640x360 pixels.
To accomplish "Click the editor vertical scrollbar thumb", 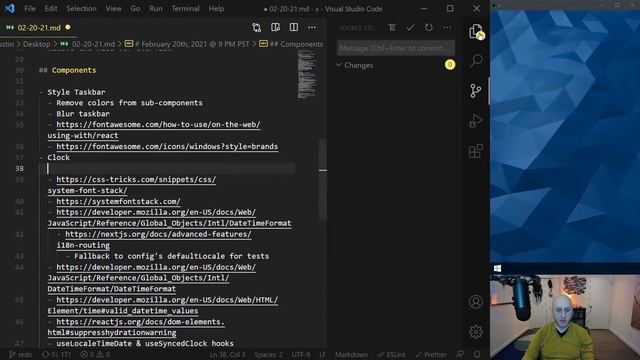I will click(322, 180).
